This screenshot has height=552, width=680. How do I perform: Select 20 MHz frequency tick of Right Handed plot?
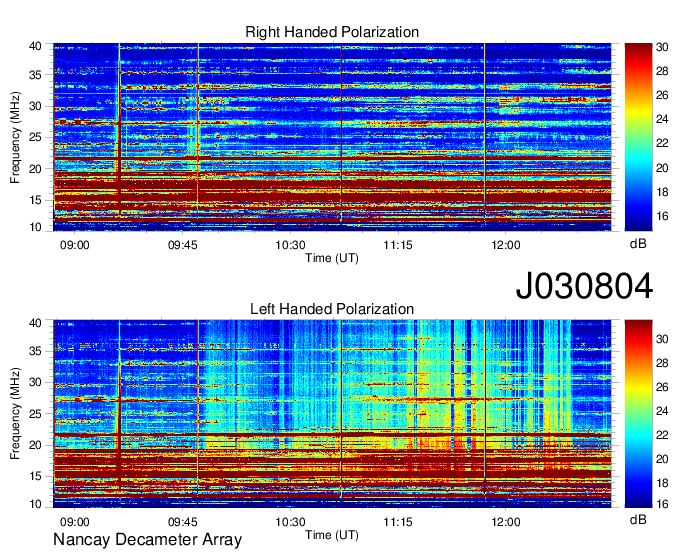(35, 169)
